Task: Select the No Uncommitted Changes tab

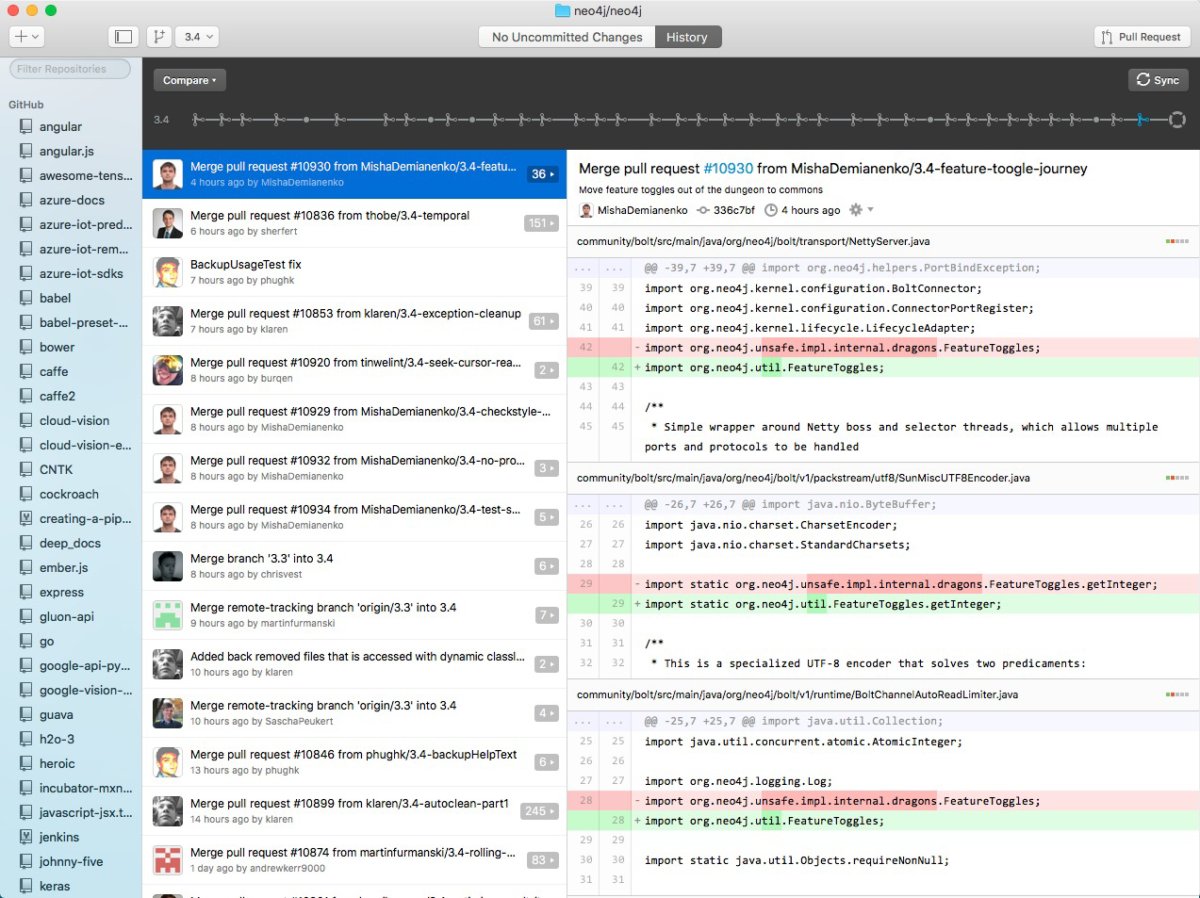Action: [565, 36]
